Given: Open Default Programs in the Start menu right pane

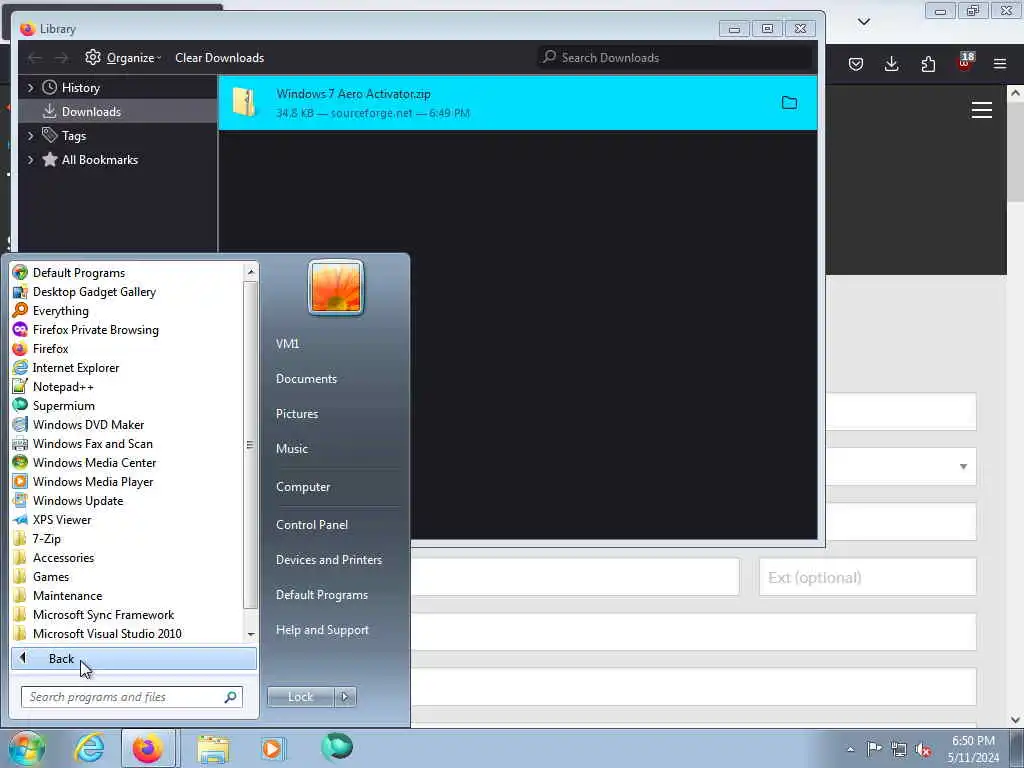Looking at the screenshot, I should pos(321,595).
